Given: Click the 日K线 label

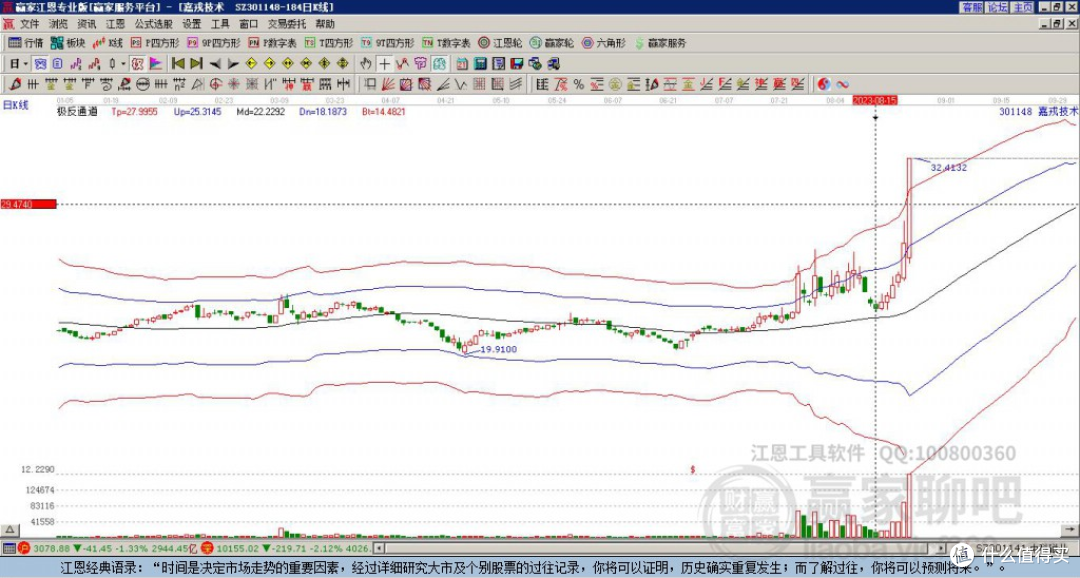Looking at the screenshot, I should (x=16, y=105).
